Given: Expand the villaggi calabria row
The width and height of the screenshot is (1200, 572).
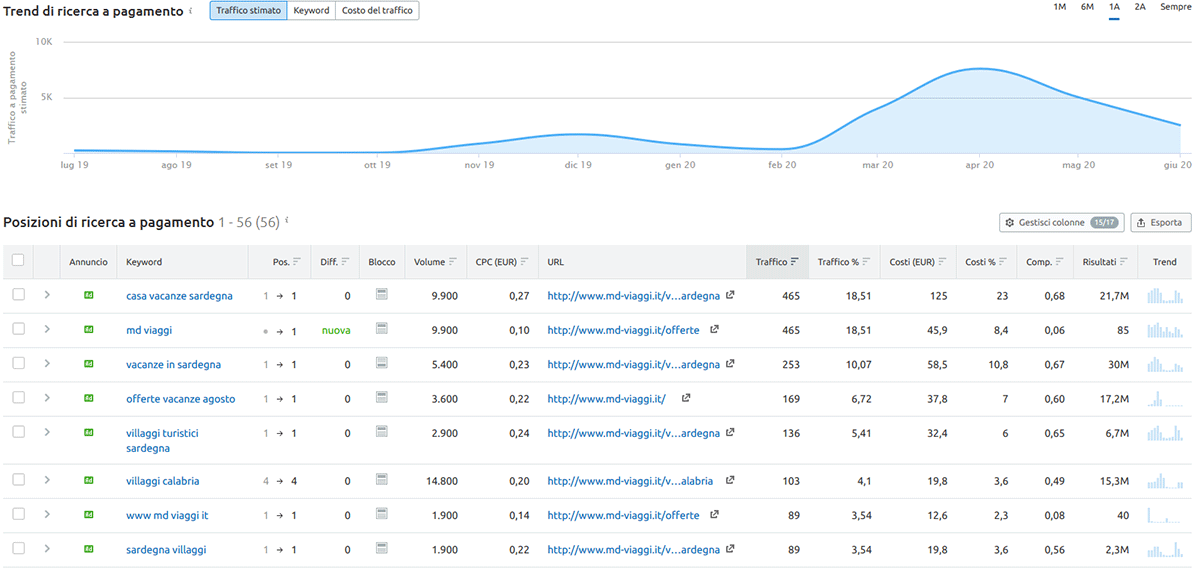Looking at the screenshot, I should [x=47, y=480].
